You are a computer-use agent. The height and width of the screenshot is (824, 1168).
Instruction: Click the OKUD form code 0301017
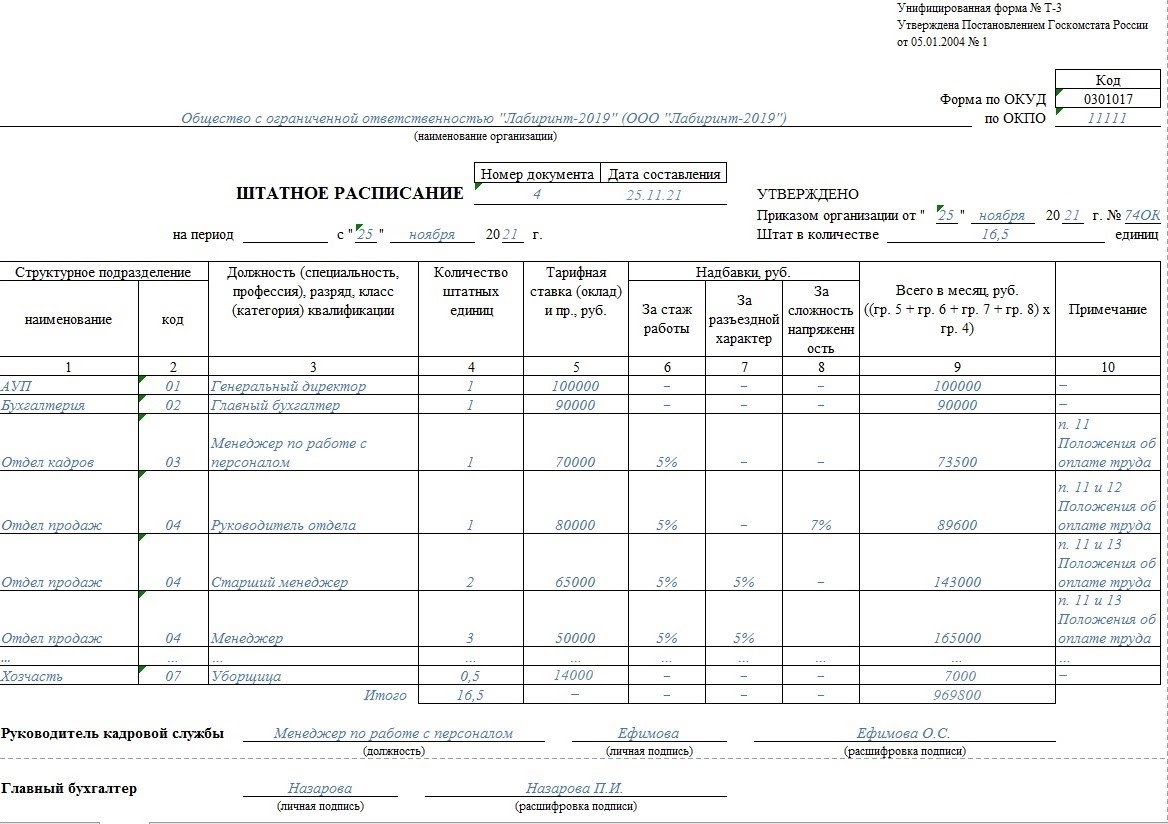1108,98
